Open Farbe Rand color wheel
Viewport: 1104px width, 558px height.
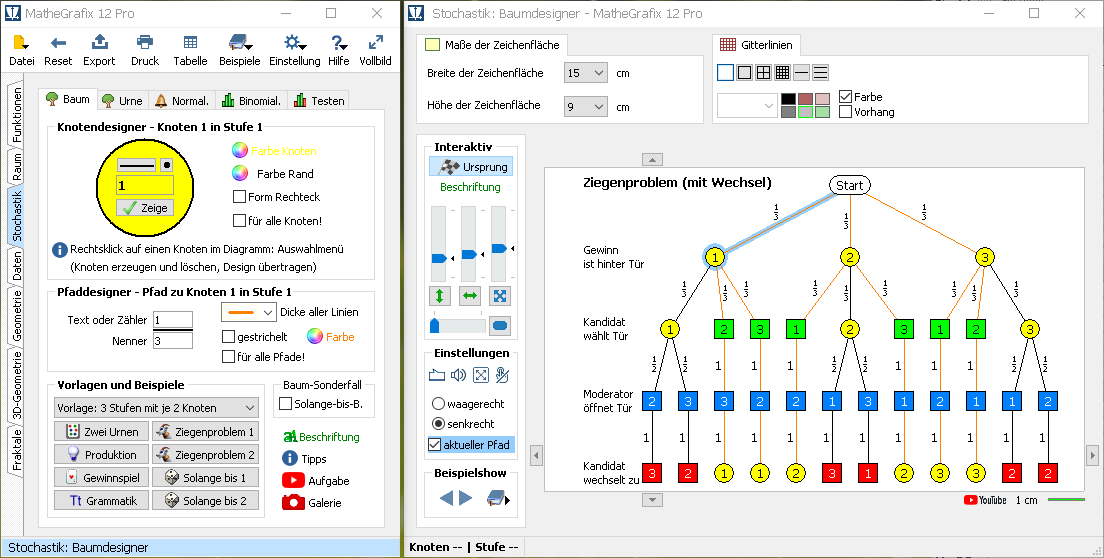coord(239,173)
